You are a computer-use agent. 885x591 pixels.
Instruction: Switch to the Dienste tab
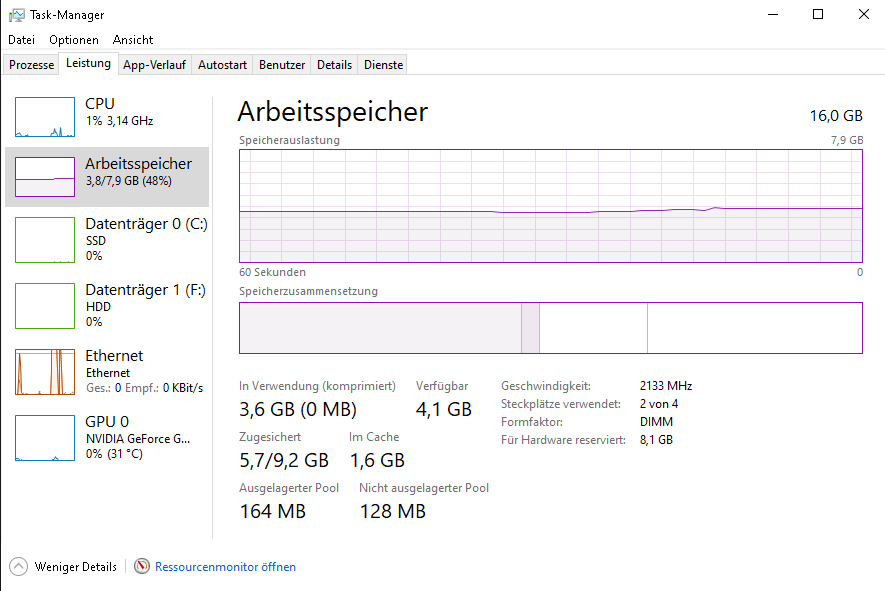pyautogui.click(x=383, y=65)
